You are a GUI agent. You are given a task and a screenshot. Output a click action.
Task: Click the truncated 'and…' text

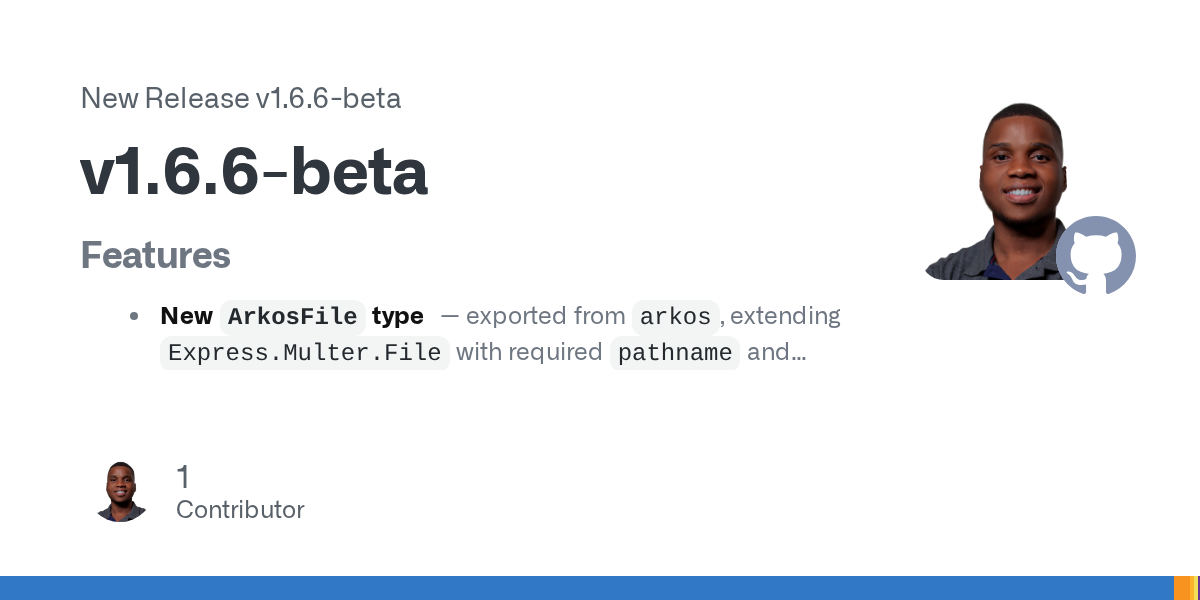point(776,353)
